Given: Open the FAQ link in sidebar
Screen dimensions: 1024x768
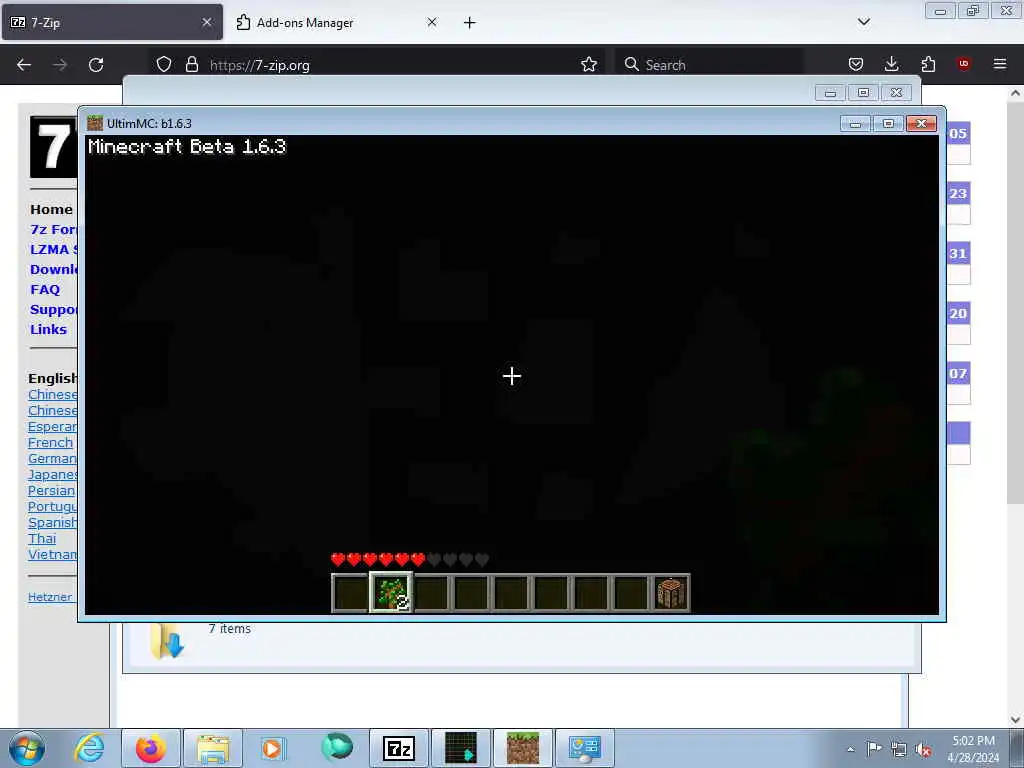Looking at the screenshot, I should [x=45, y=289].
